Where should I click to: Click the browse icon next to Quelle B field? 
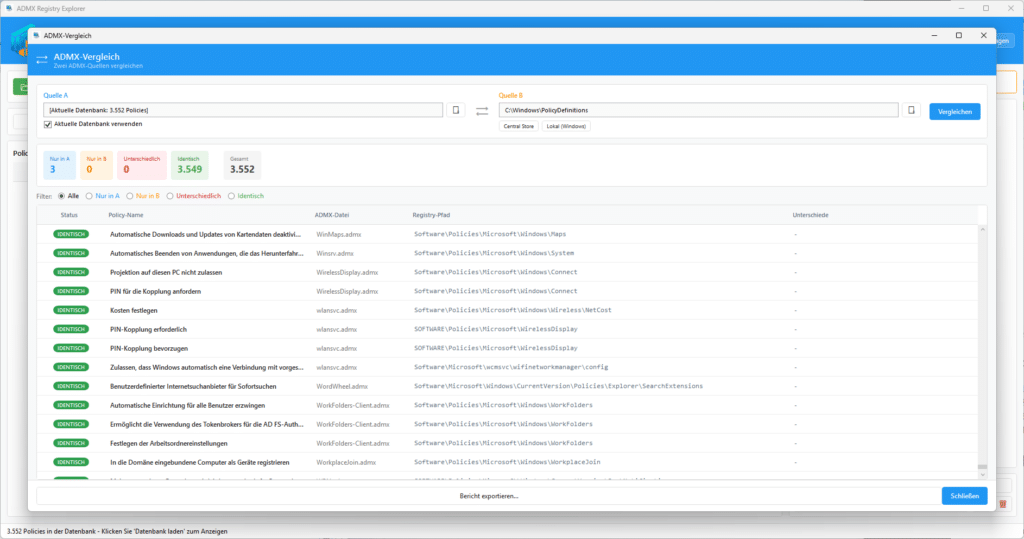tap(911, 110)
